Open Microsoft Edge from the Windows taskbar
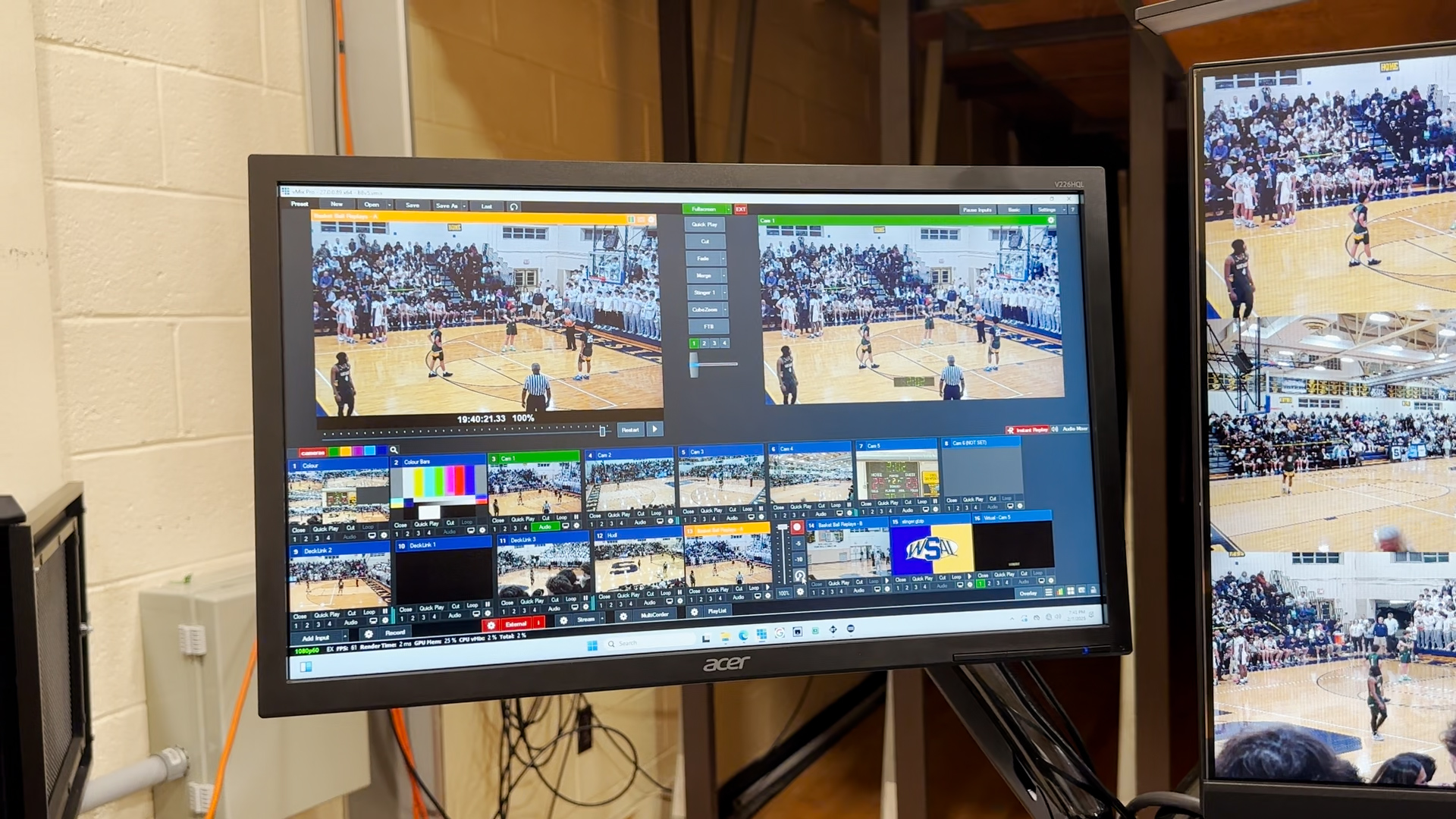Viewport: 1456px width, 819px height. click(743, 635)
